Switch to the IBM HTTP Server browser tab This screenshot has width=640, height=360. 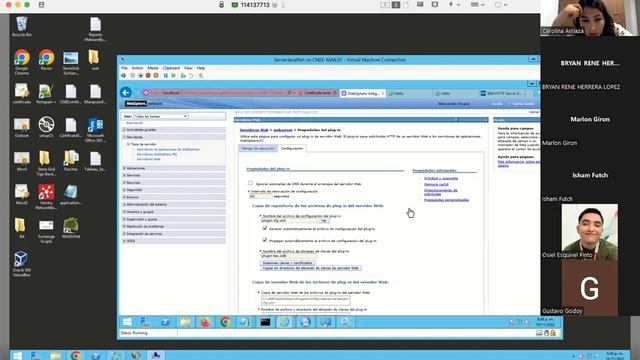502,93
